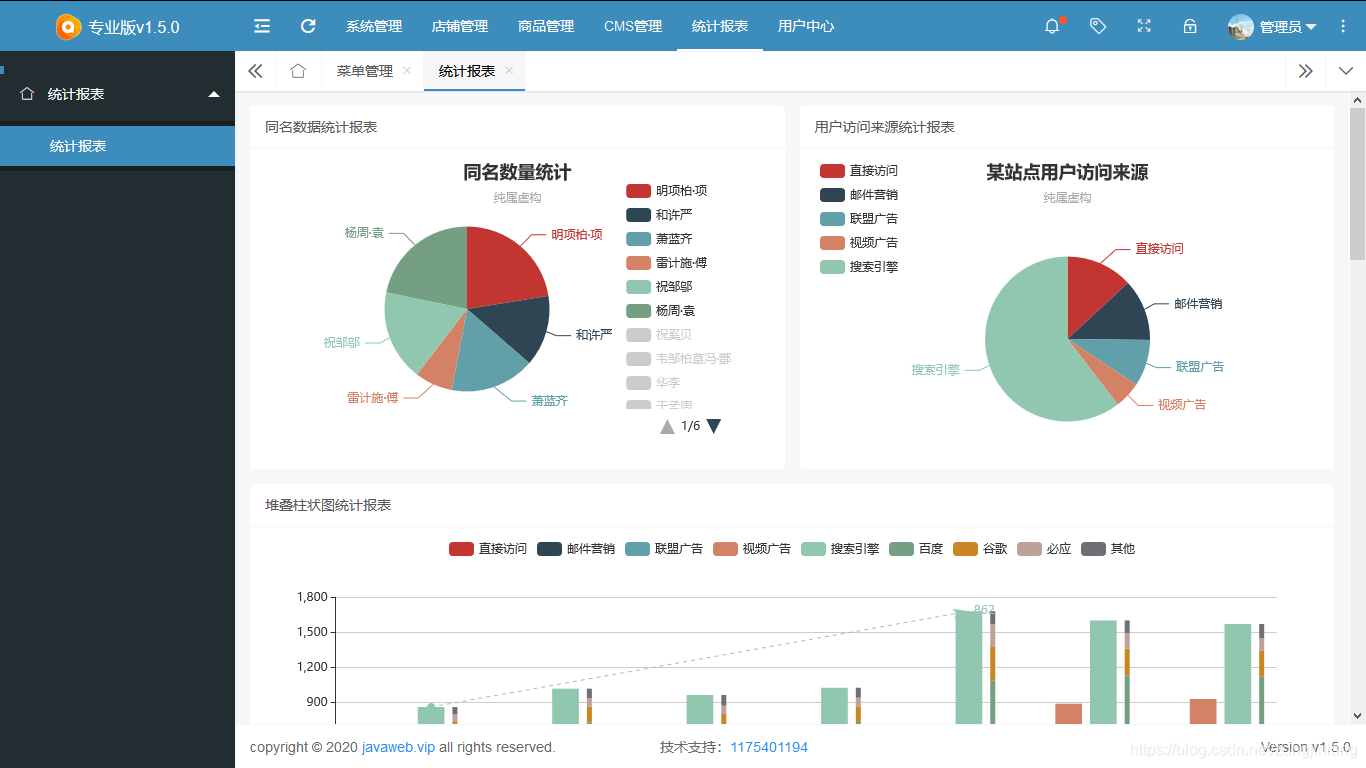Close the 菜单管理 tab
The image size is (1366, 768).
coord(407,71)
